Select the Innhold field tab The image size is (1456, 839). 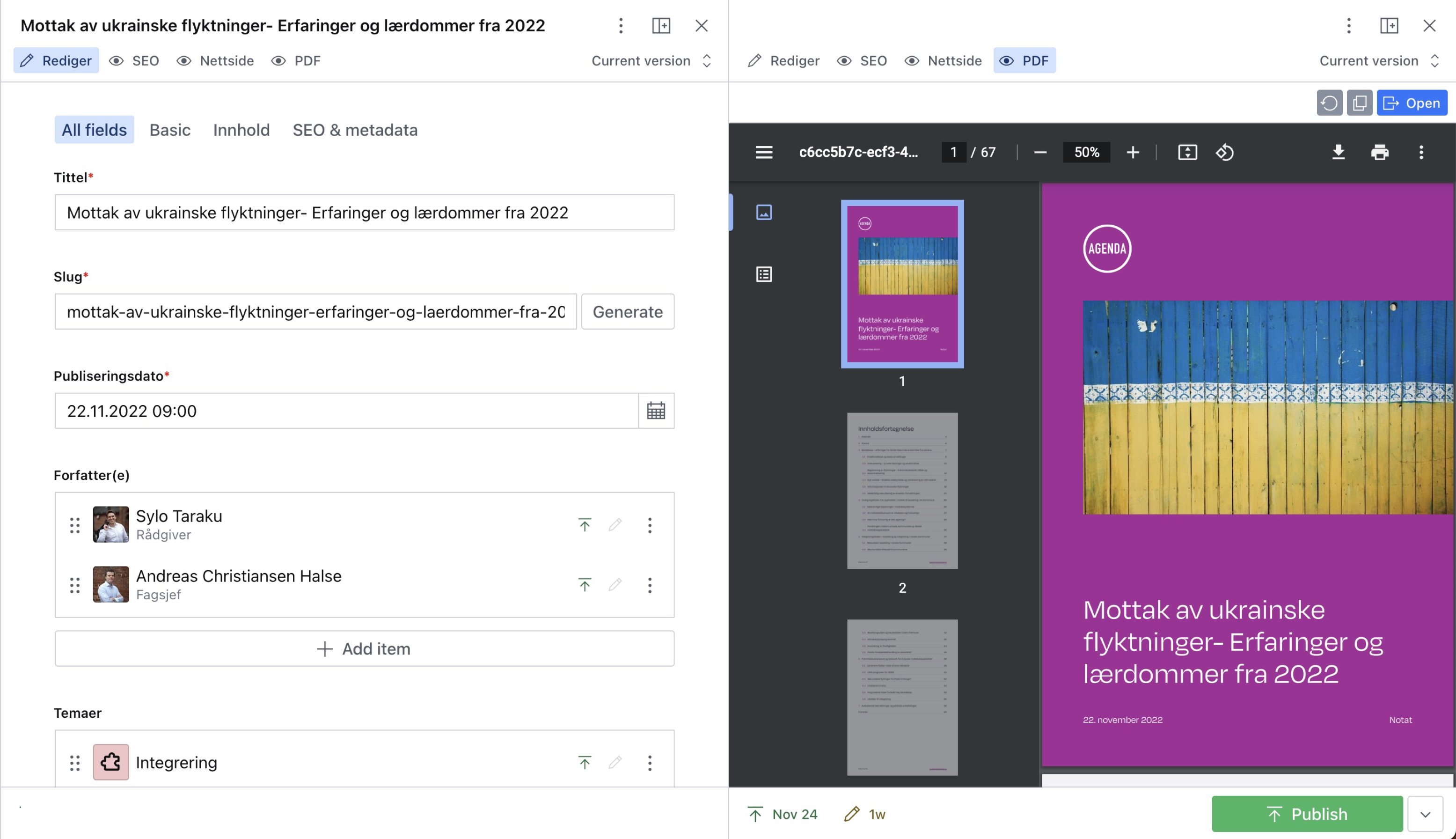(241, 130)
